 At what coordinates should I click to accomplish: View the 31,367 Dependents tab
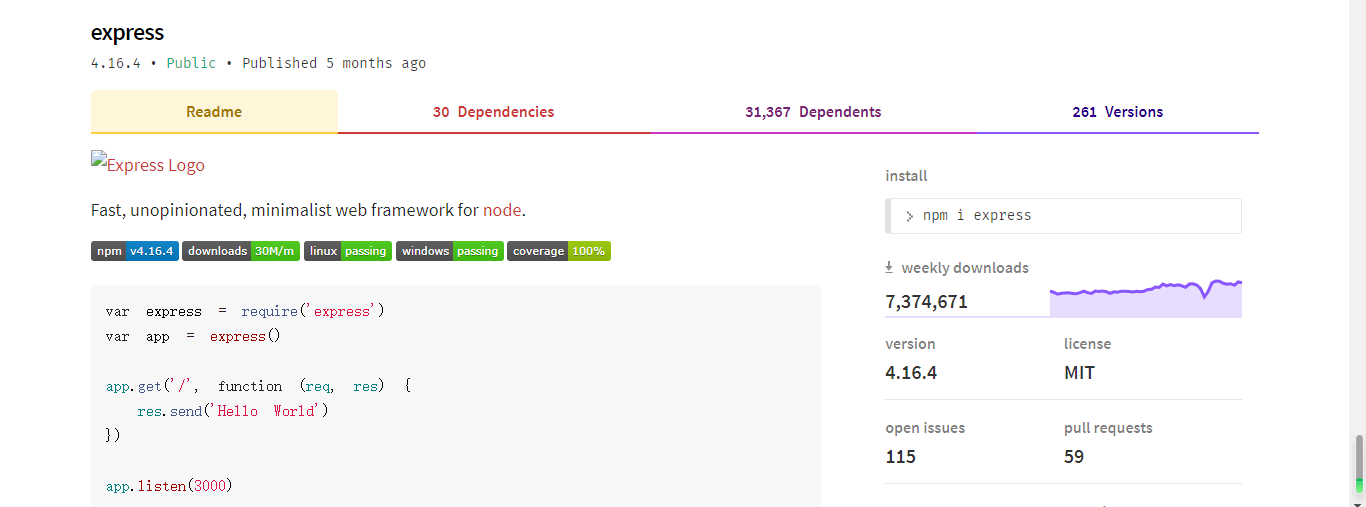(813, 112)
